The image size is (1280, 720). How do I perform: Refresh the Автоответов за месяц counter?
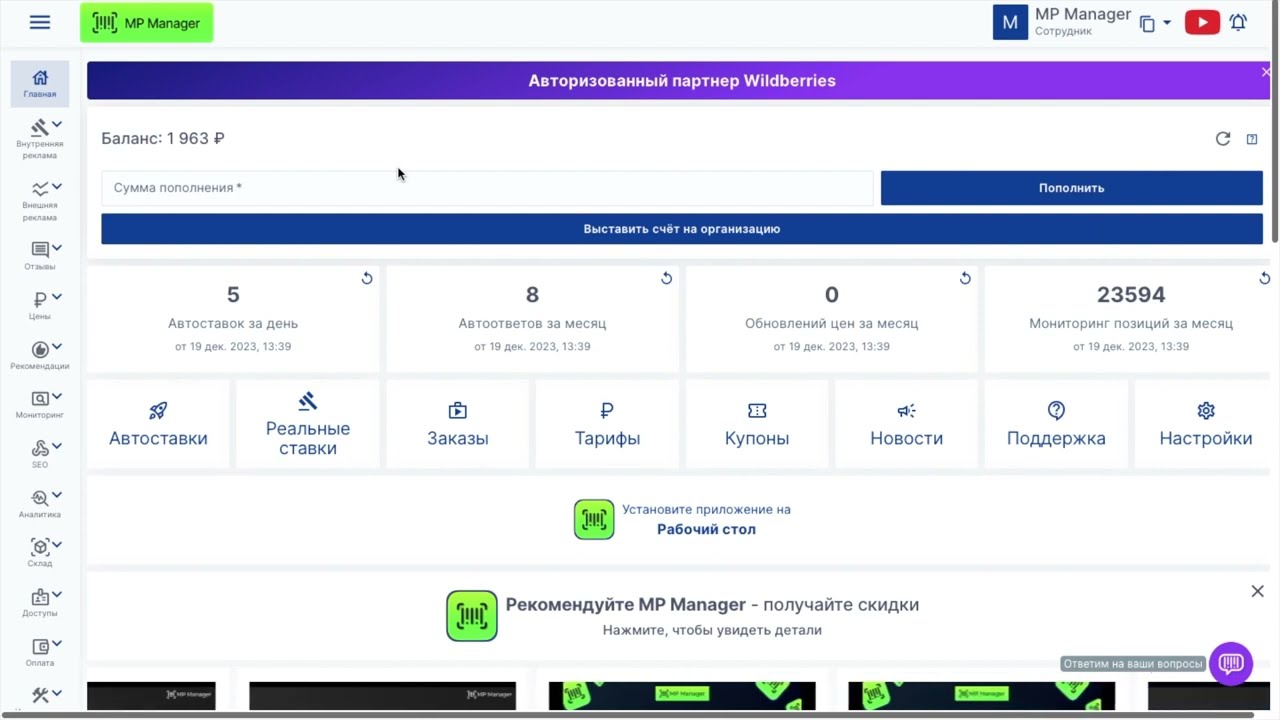point(666,278)
